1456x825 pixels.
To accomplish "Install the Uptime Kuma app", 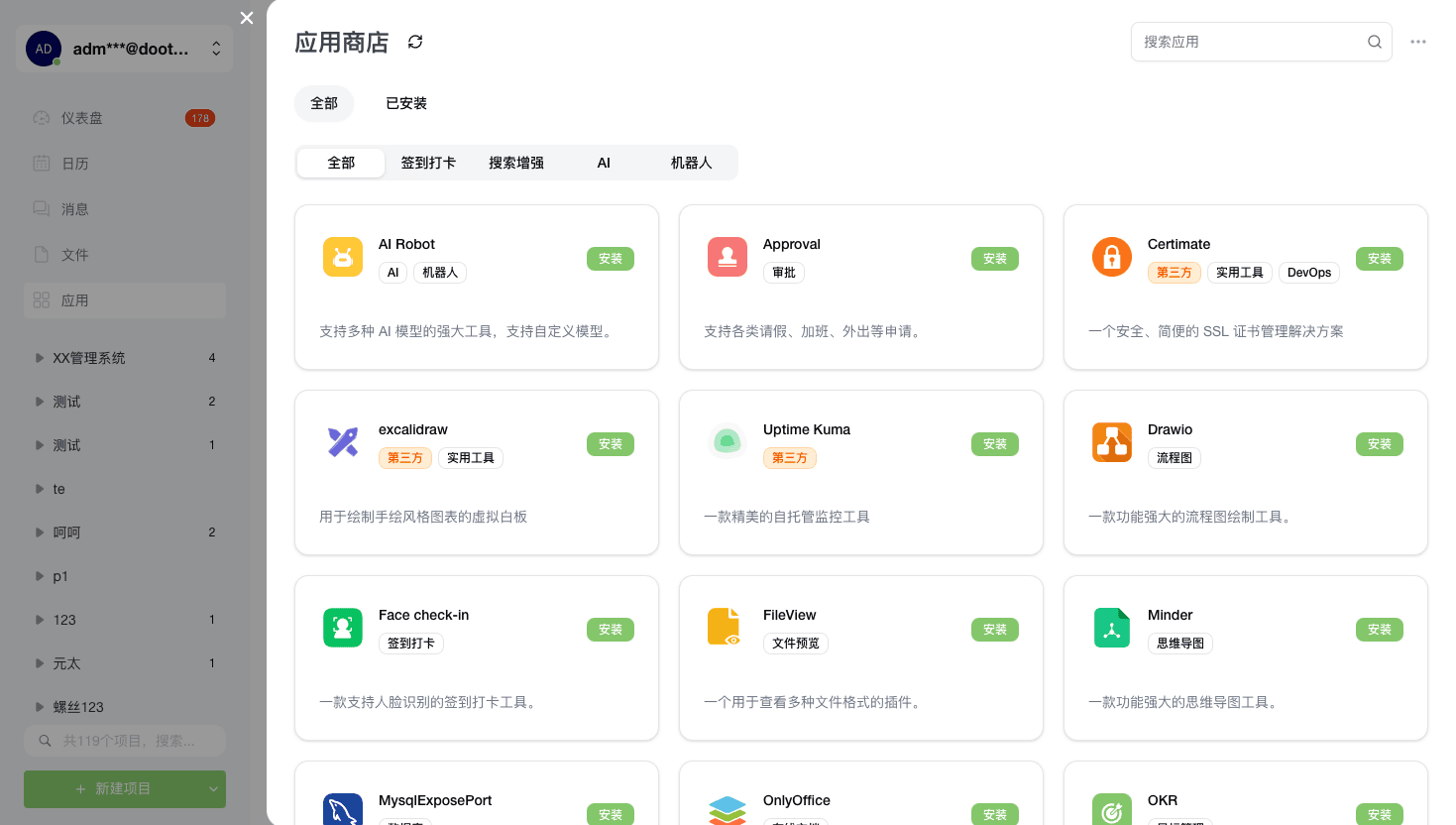I will (x=994, y=444).
